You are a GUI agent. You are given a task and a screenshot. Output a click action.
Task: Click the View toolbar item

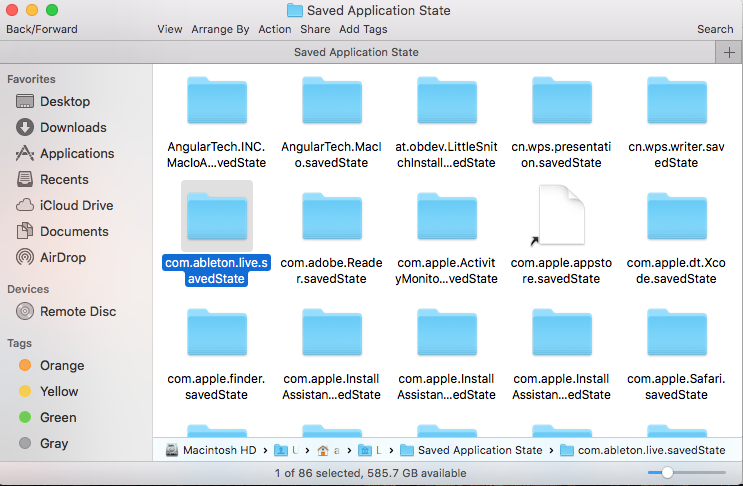coord(170,29)
